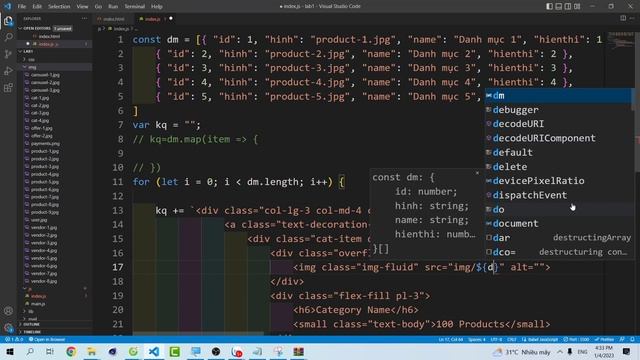This screenshot has width=640, height=360.
Task: Open vendor-1.jpg in file tree
Action: pyautogui.click(x=44, y=228)
